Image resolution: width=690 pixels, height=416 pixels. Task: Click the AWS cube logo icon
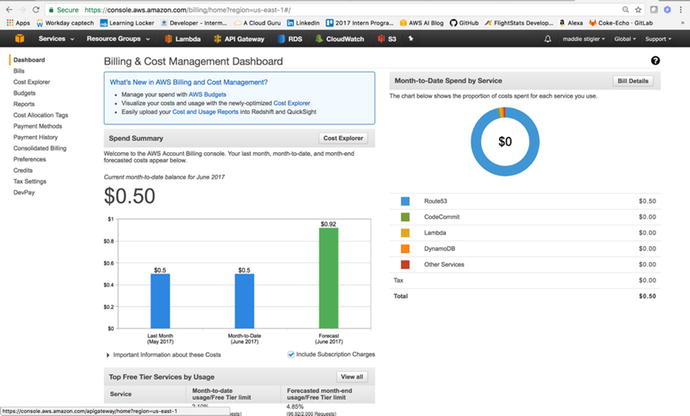tap(18, 39)
